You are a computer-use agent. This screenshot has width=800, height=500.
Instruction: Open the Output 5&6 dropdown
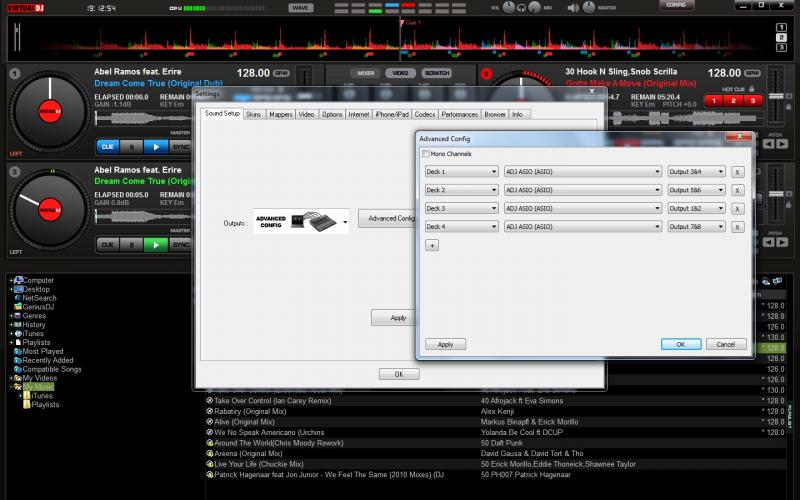tap(696, 190)
